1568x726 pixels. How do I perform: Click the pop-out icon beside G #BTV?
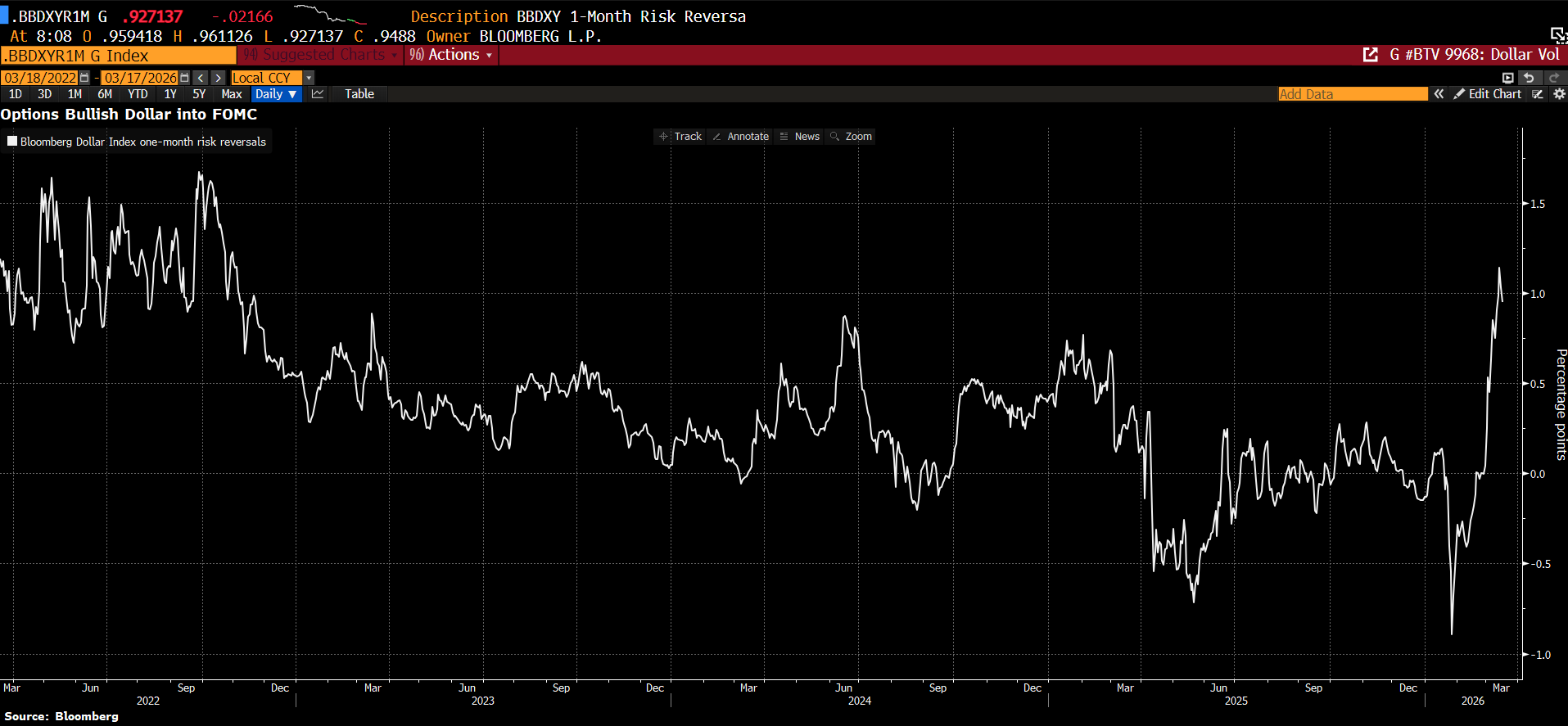coord(1370,55)
